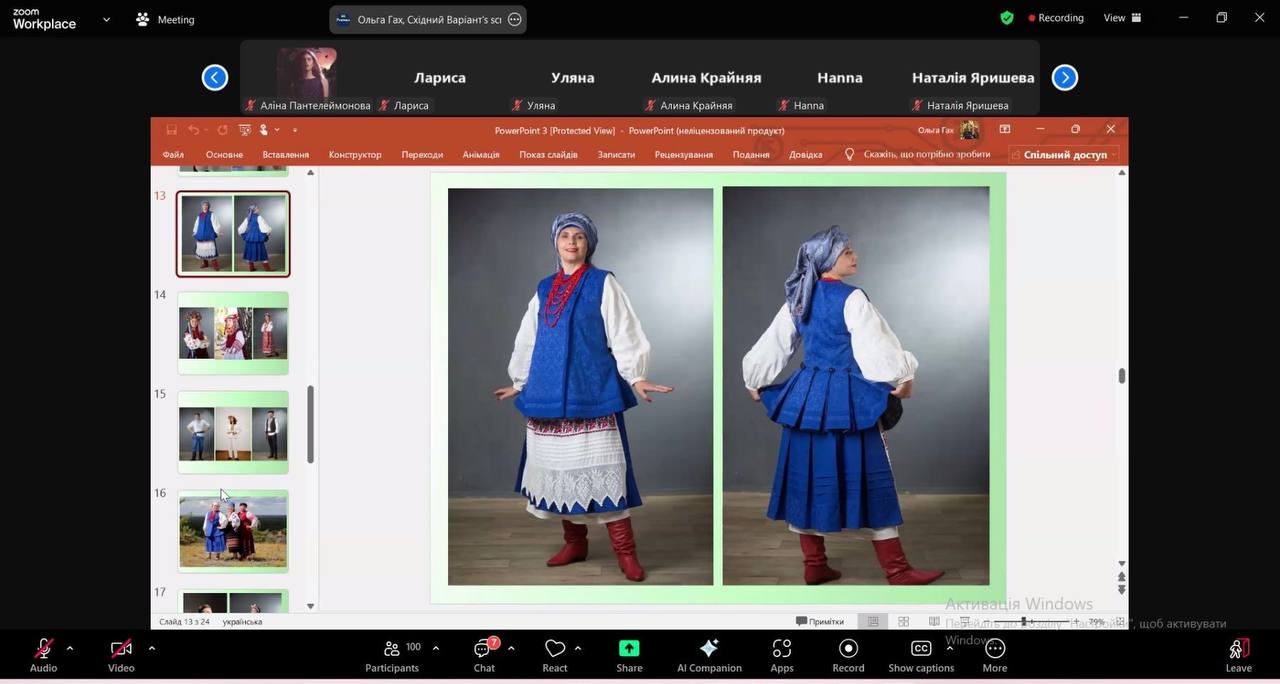The width and height of the screenshot is (1280, 684).
Task: Select slide 14 thumbnail
Action: [233, 333]
